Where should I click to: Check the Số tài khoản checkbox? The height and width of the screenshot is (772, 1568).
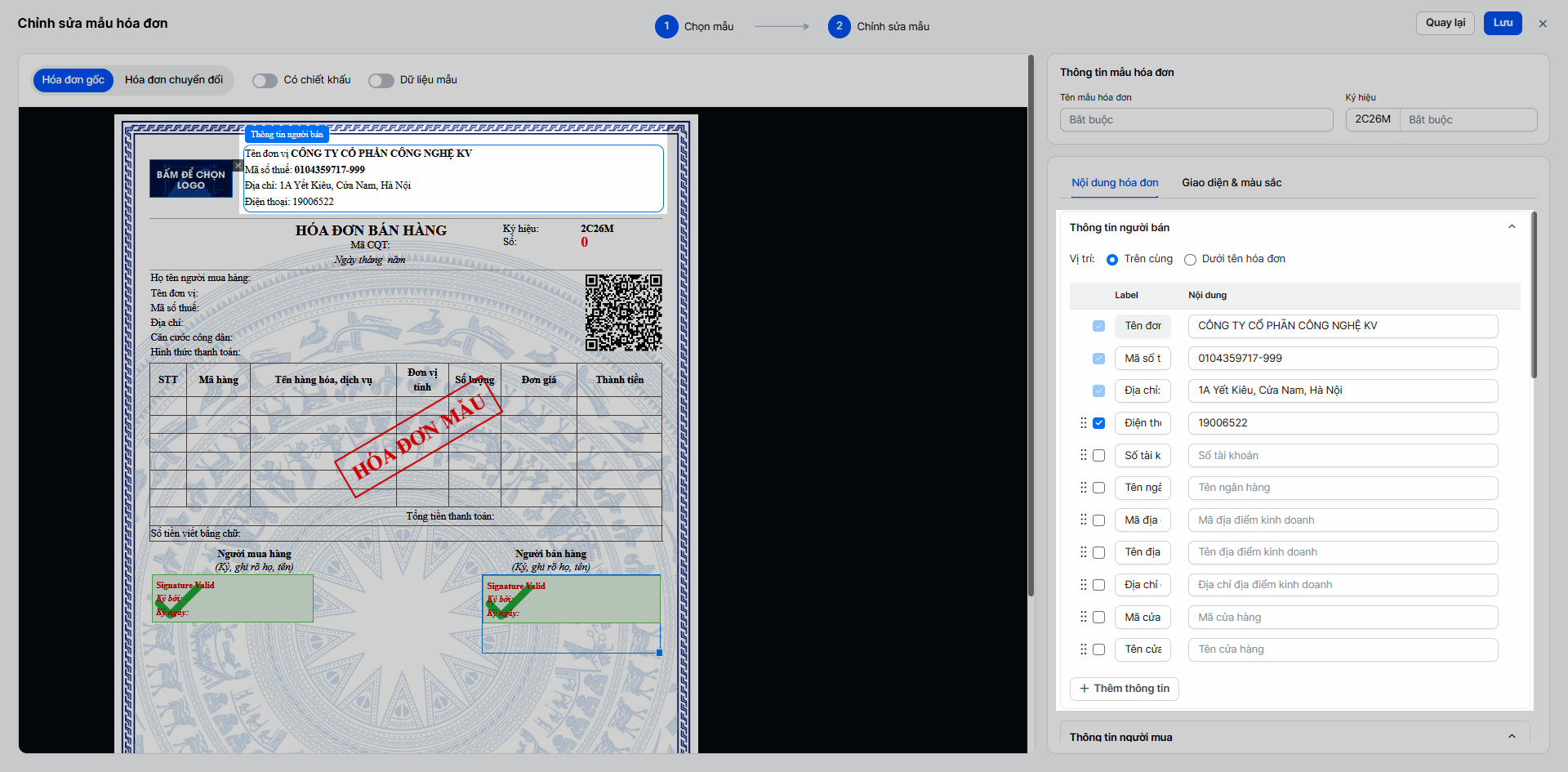(1099, 456)
